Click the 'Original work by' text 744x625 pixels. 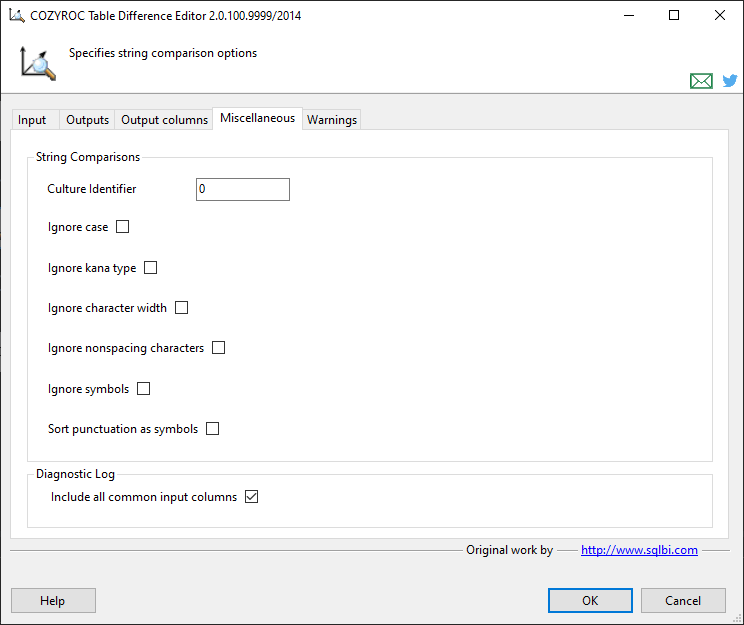click(x=510, y=550)
